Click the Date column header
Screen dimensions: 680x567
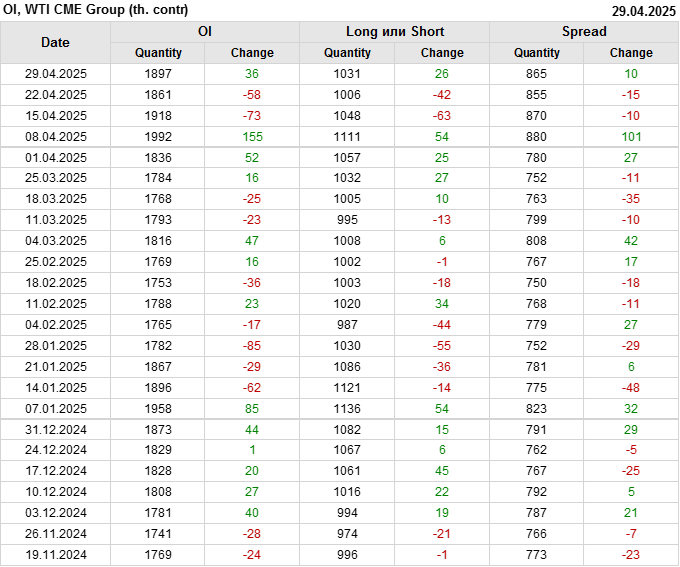[x=55, y=42]
